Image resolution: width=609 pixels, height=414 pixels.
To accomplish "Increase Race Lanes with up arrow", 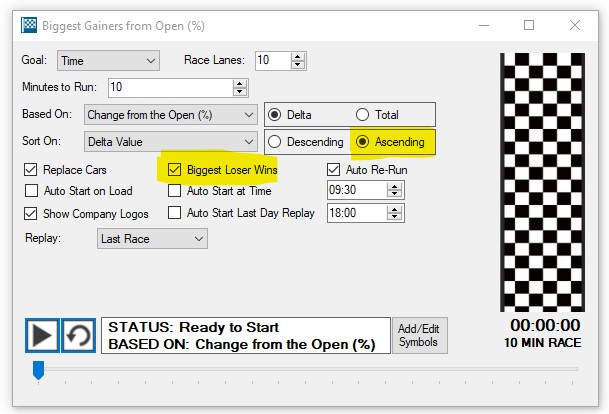I will point(298,56).
